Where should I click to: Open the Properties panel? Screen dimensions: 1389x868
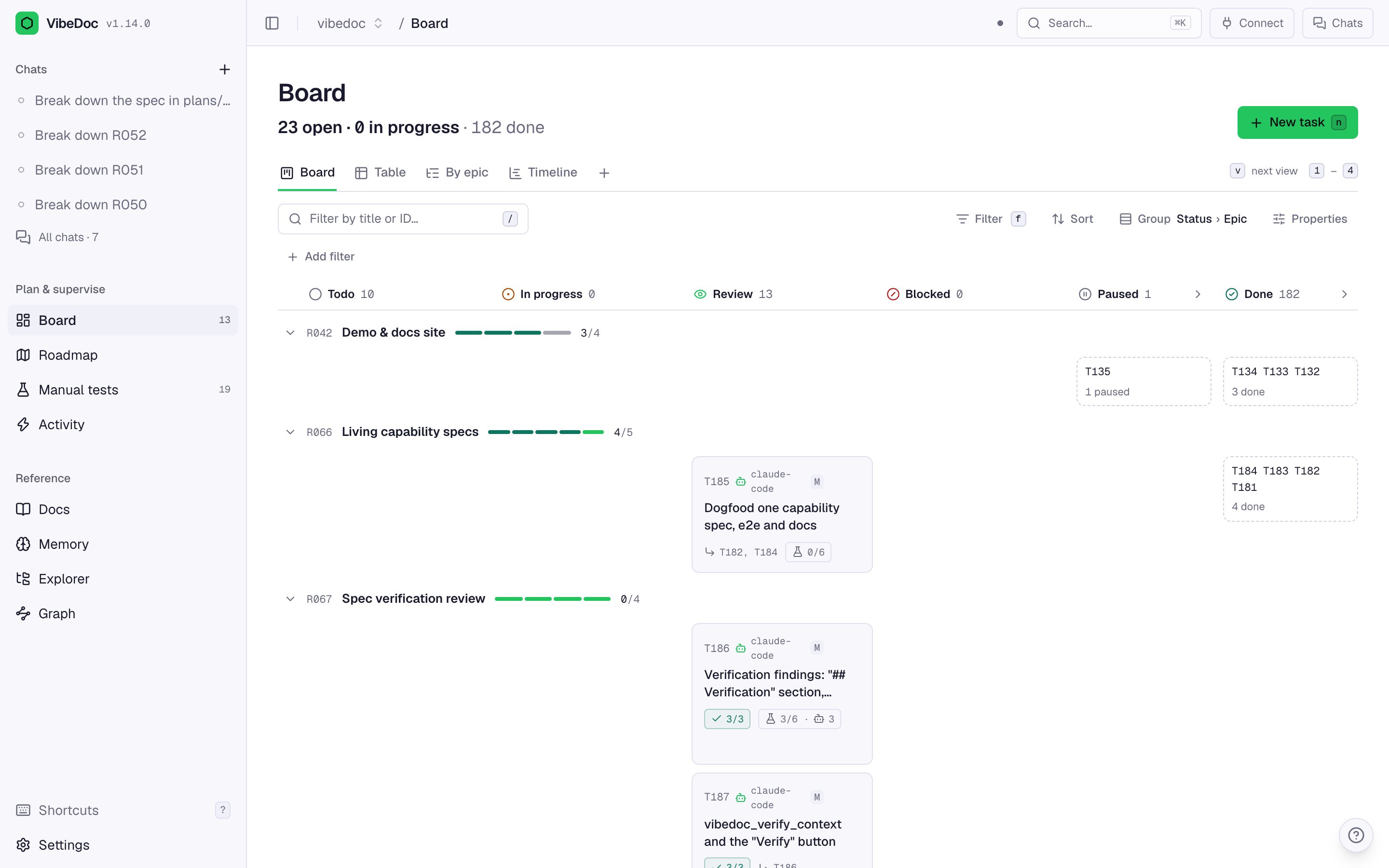pyautogui.click(x=1310, y=219)
